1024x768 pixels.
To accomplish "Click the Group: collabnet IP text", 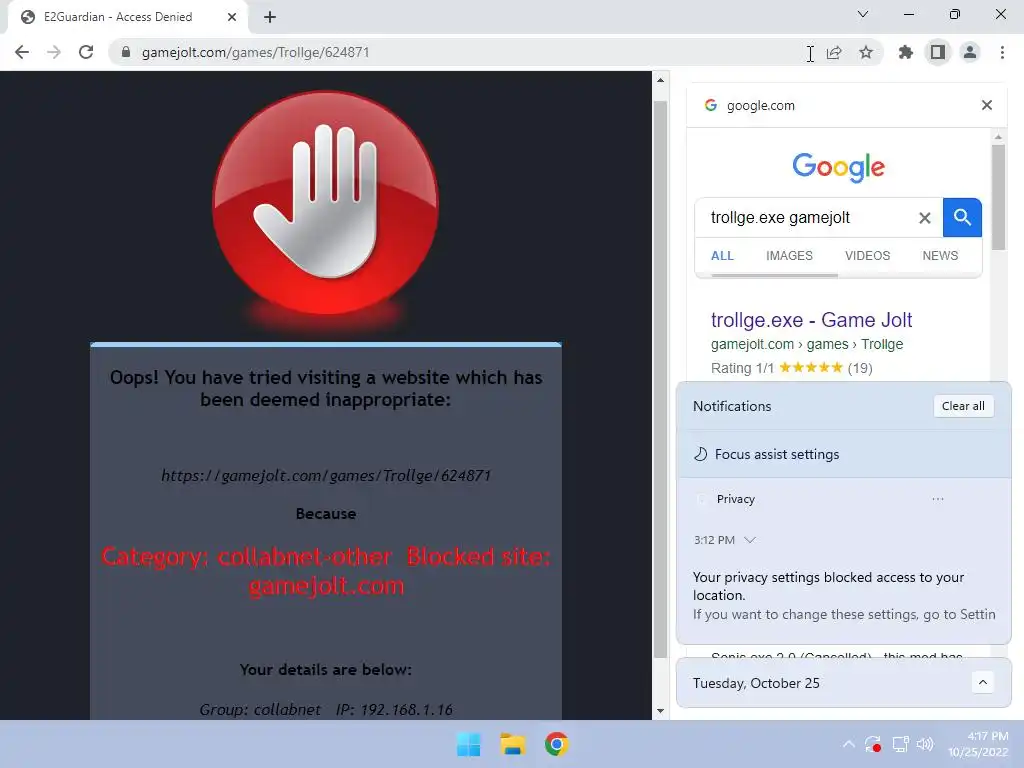I will click(x=326, y=709).
